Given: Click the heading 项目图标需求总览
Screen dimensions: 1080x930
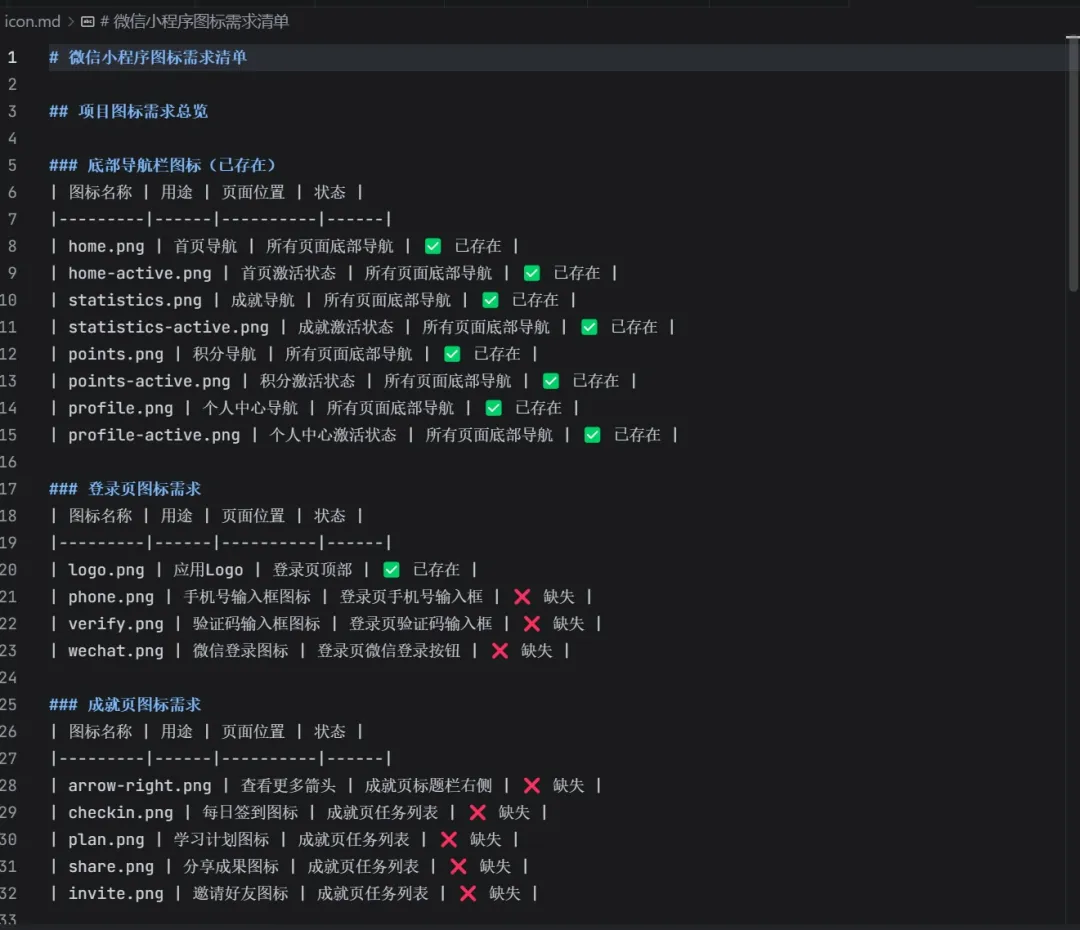Looking at the screenshot, I should click(x=143, y=111).
